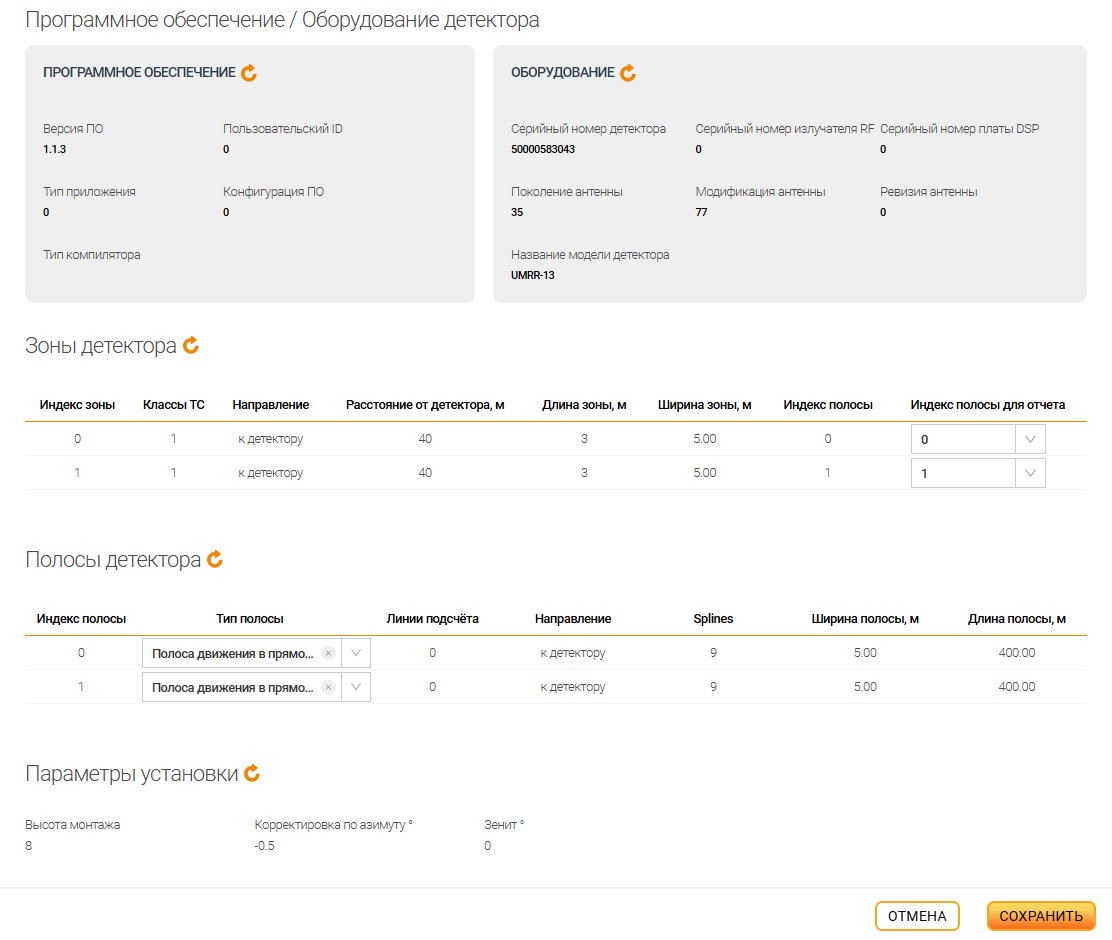The width and height of the screenshot is (1112, 940).
Task: Click the СОХРАНИТЬ button
Action: tap(1041, 916)
